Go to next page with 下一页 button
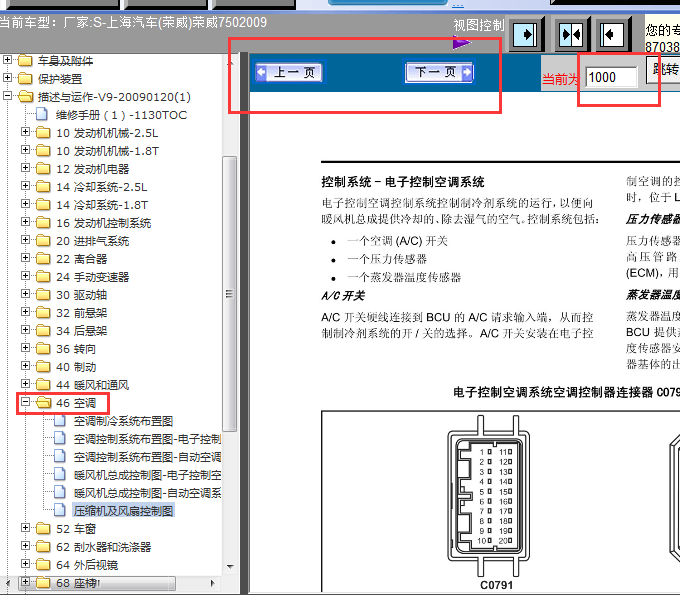The height and width of the screenshot is (595, 680). 439,72
